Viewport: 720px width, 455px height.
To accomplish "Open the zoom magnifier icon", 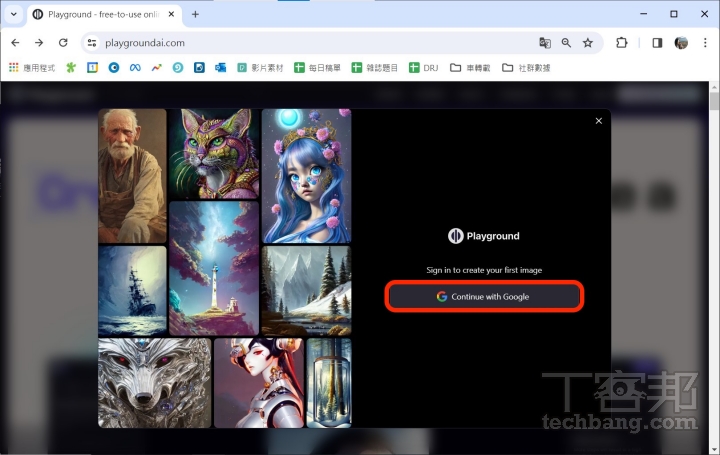I will pyautogui.click(x=566, y=43).
